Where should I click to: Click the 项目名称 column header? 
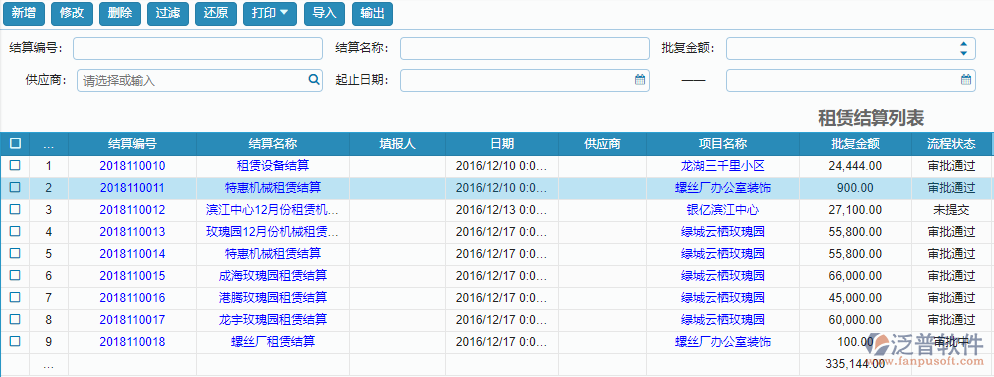tap(723, 144)
